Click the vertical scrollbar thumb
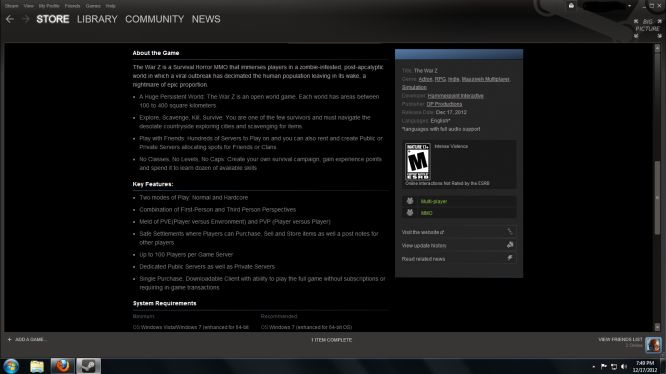This screenshot has height=374, width=666. tap(658, 197)
